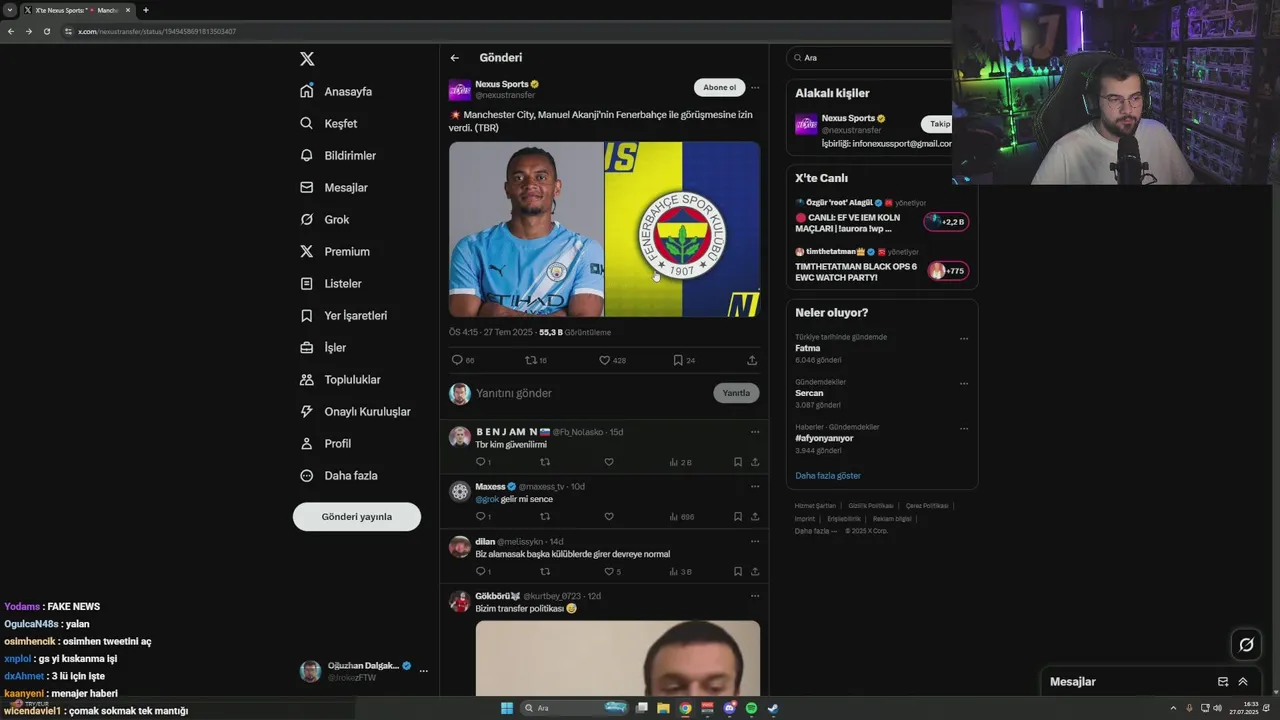The height and width of the screenshot is (720, 1280).
Task: Click the @grok mention link
Action: pyautogui.click(x=487, y=499)
